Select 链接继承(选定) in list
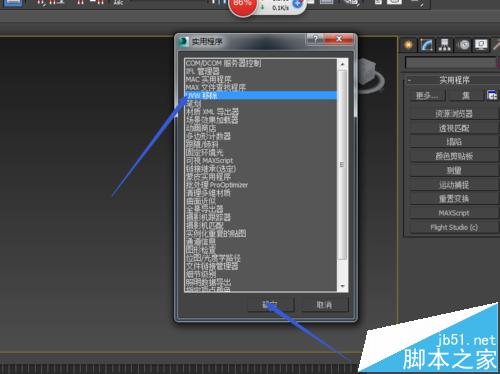The width and height of the screenshot is (500, 374). coord(261,168)
